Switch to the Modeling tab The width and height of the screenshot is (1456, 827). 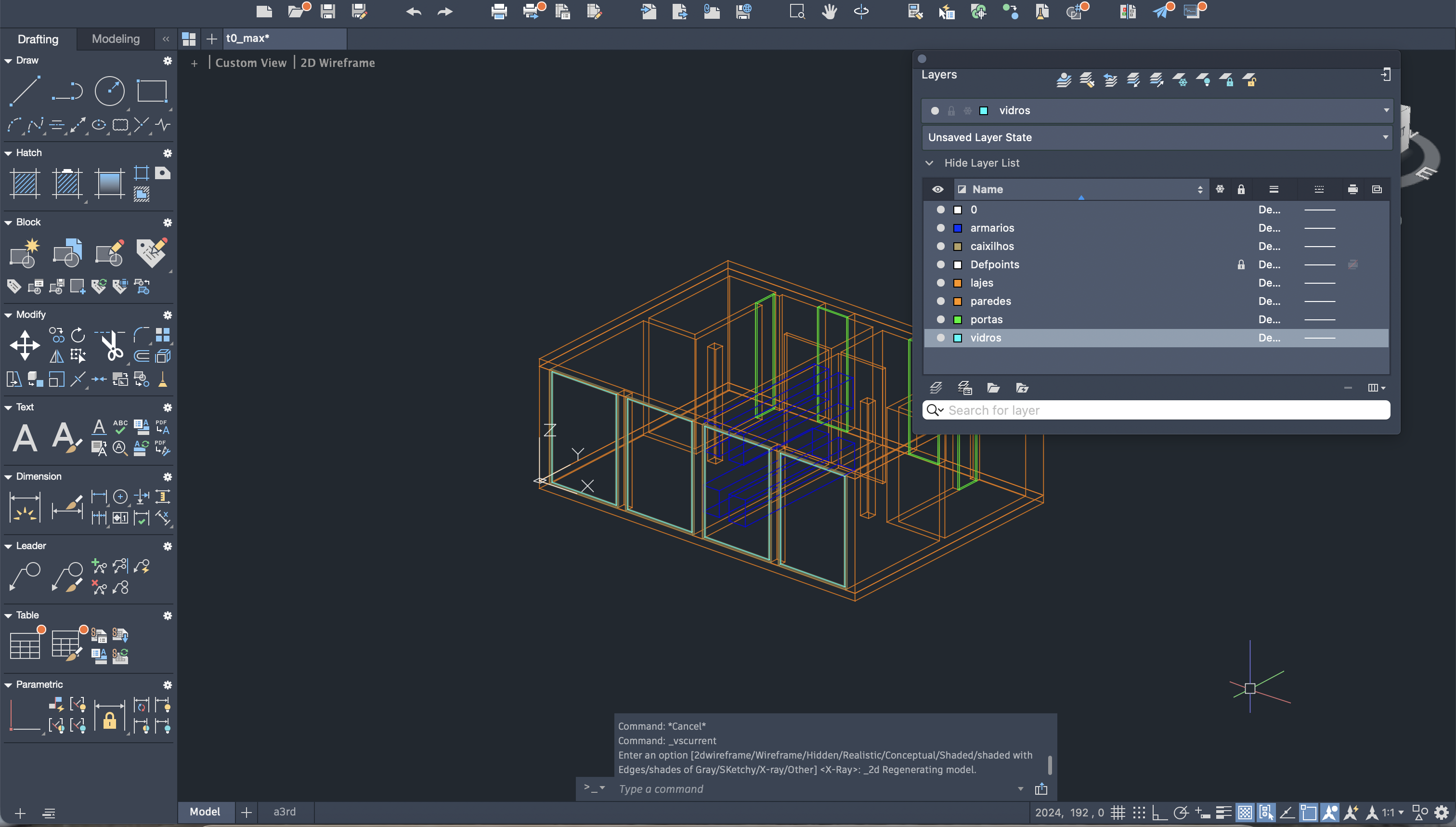pos(115,39)
